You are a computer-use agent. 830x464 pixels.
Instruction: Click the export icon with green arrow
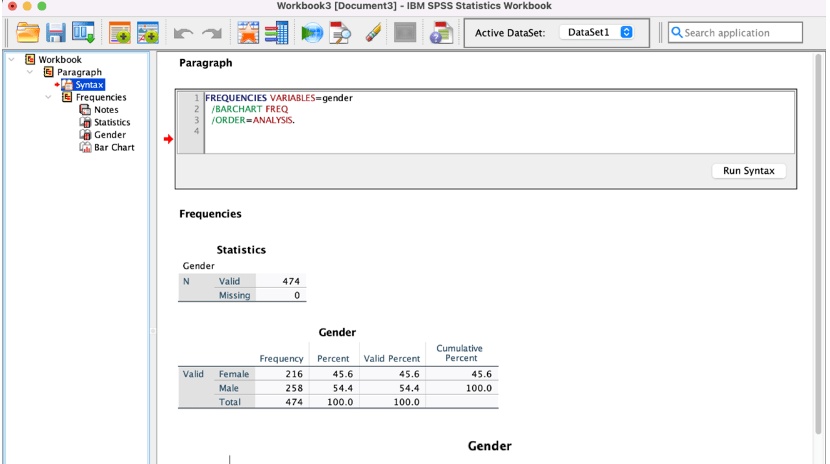tap(83, 33)
